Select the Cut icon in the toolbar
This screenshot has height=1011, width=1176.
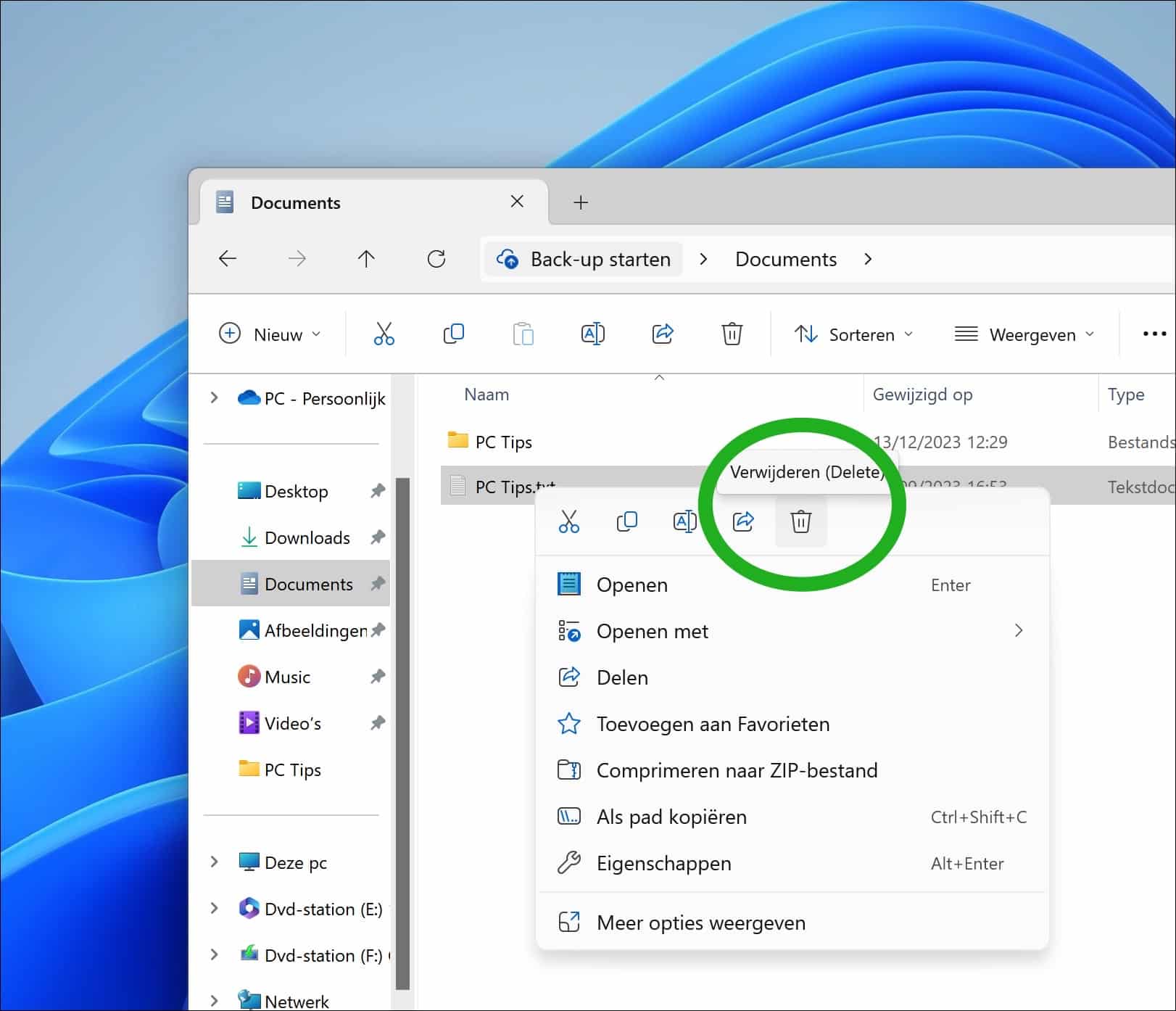pyautogui.click(x=384, y=334)
